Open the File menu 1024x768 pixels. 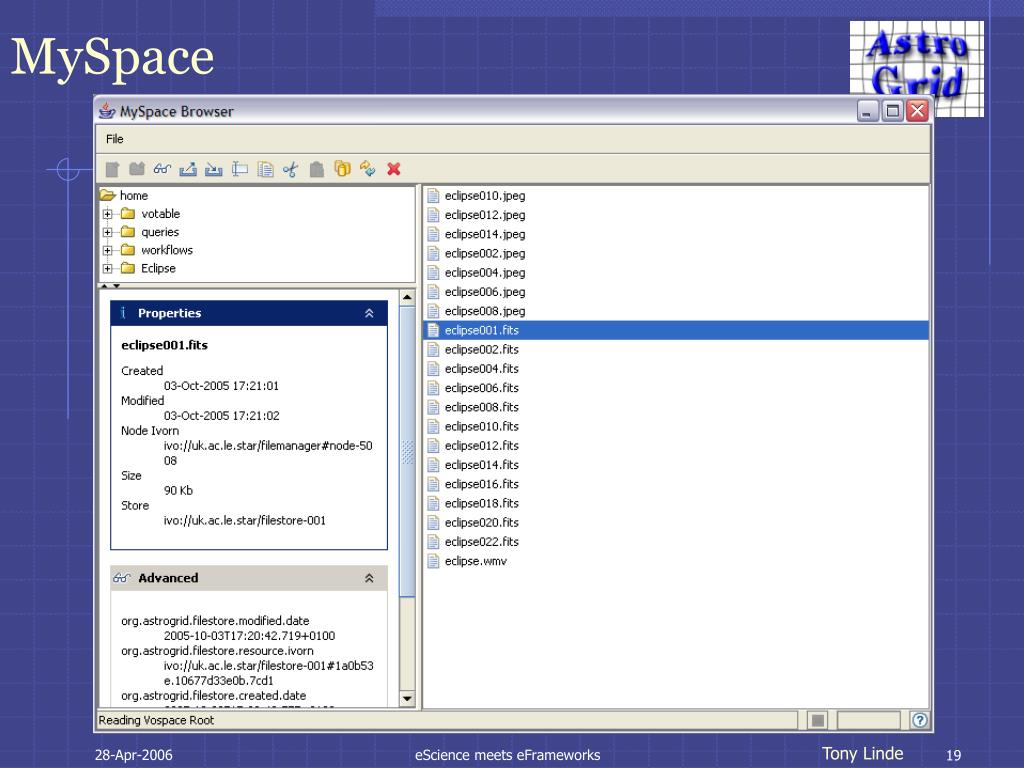click(x=115, y=138)
